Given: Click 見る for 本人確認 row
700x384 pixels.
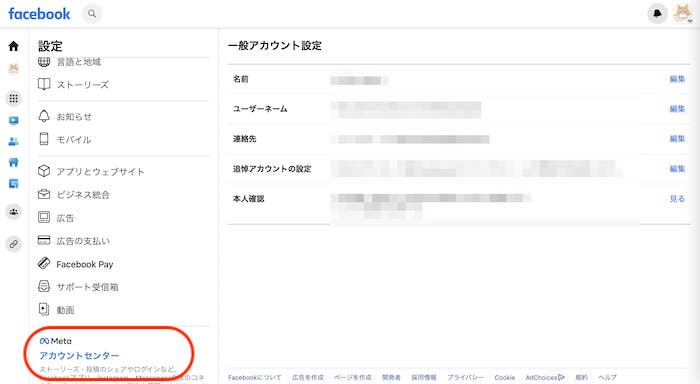Looking at the screenshot, I should point(677,199).
